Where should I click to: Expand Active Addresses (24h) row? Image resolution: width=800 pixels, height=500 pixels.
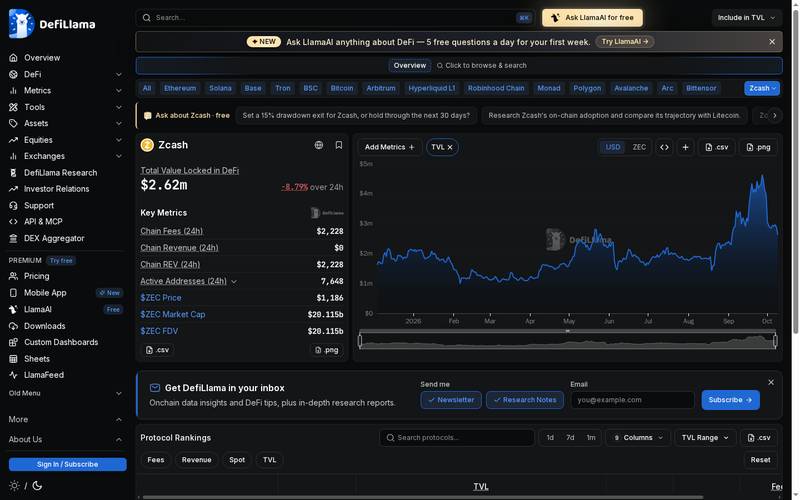coord(234,281)
